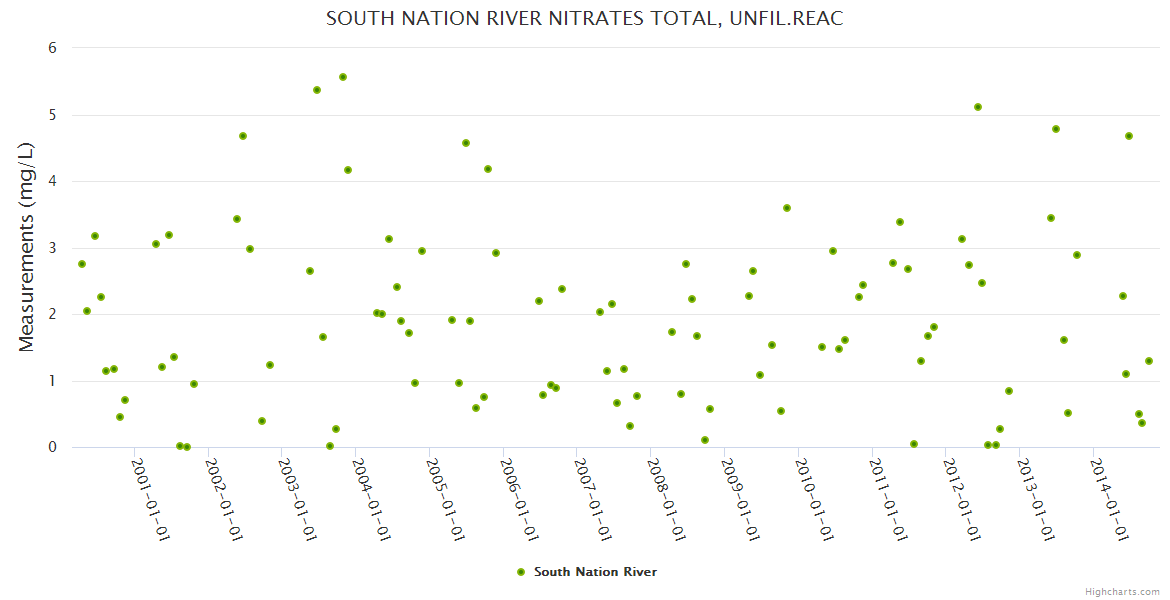Select the rightmost data point in the chart
Image resolution: width=1170 pixels, height=600 pixels.
click(1149, 361)
